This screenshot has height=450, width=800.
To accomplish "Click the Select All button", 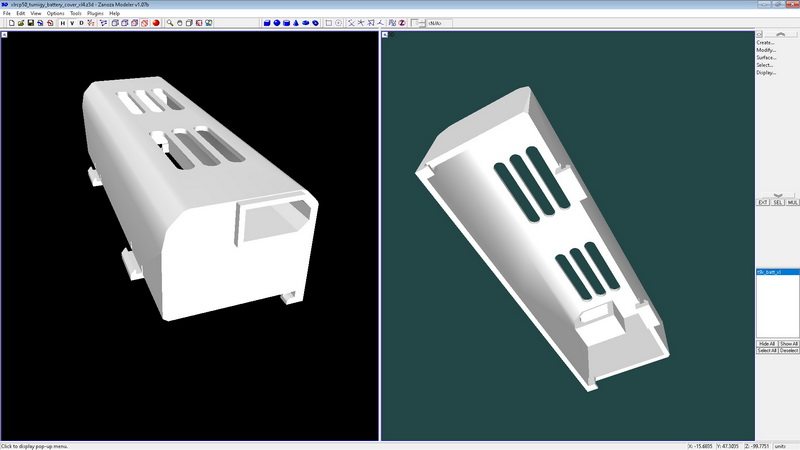I will pyautogui.click(x=767, y=350).
